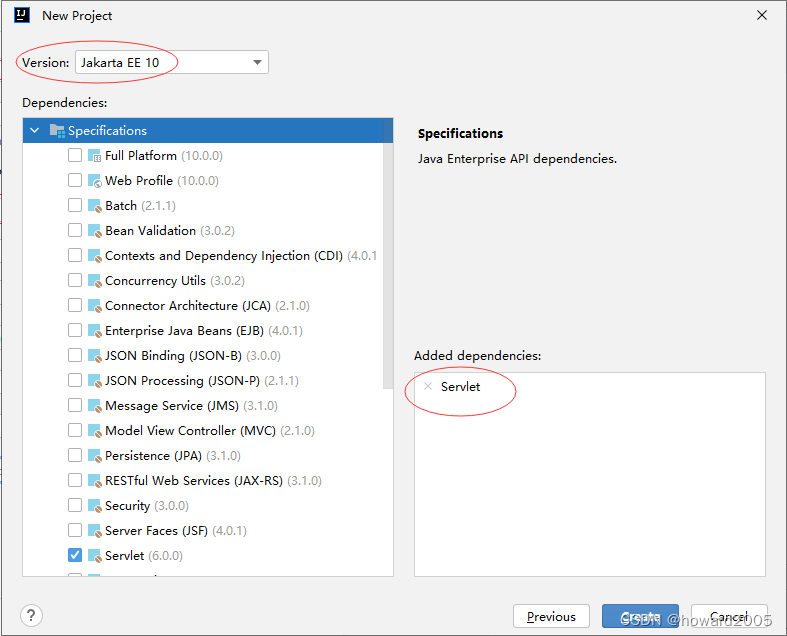Check the JSON Processing checkbox
Screen dimensions: 787x636
pyautogui.click(x=75, y=380)
